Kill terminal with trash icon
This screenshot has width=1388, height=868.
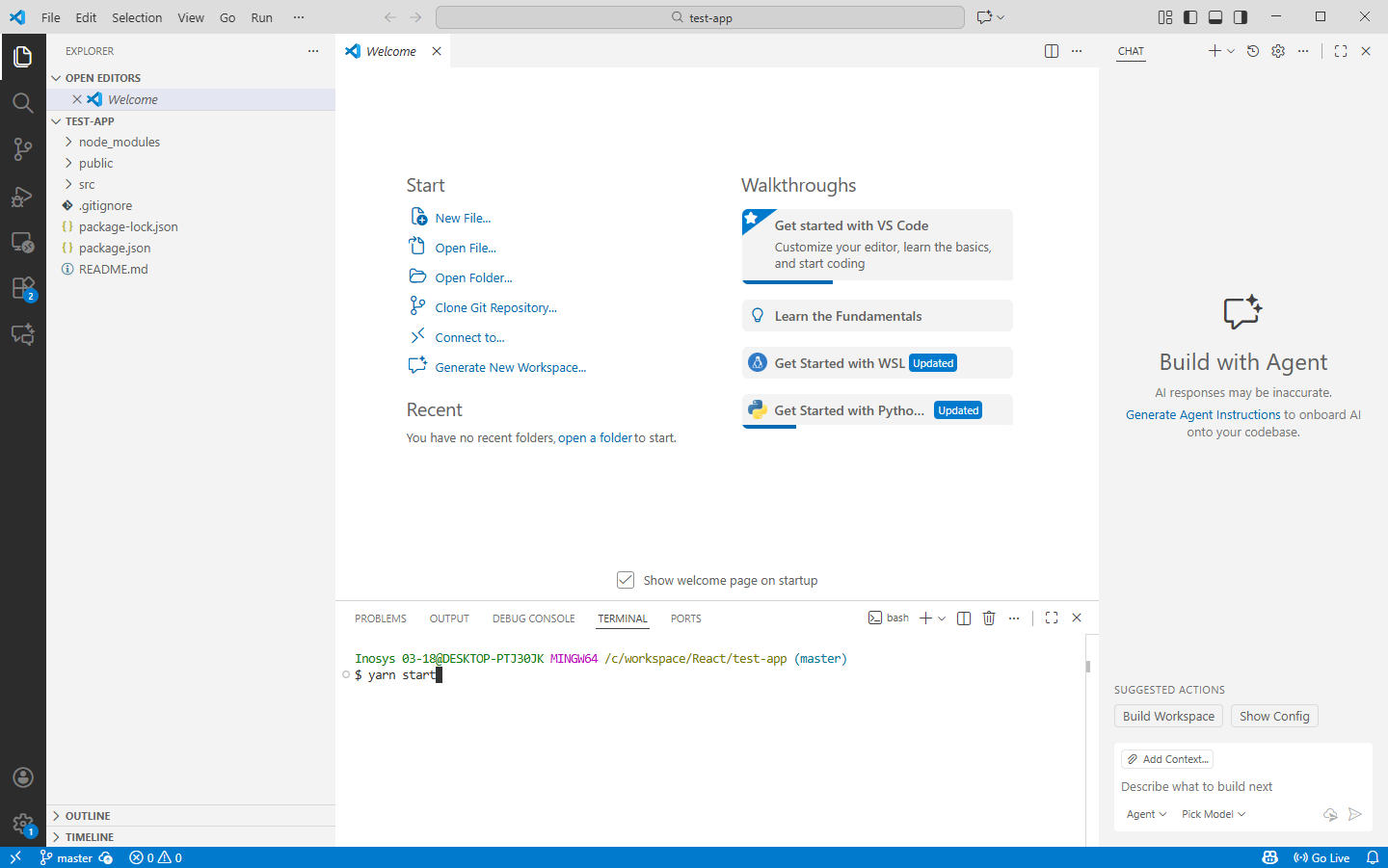coord(989,618)
